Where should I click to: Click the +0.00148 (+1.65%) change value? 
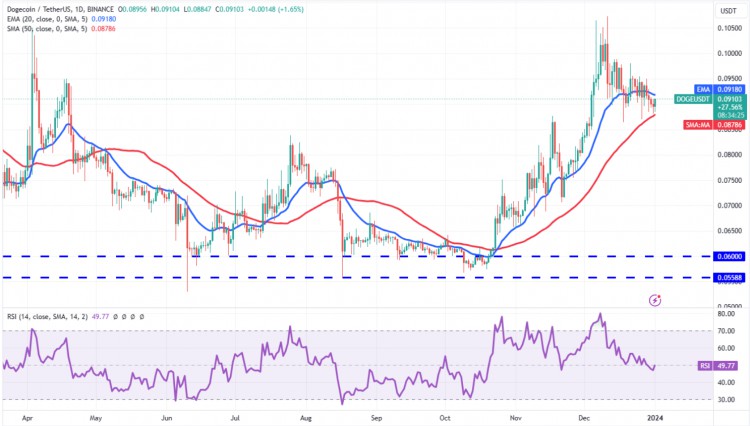click(x=276, y=9)
